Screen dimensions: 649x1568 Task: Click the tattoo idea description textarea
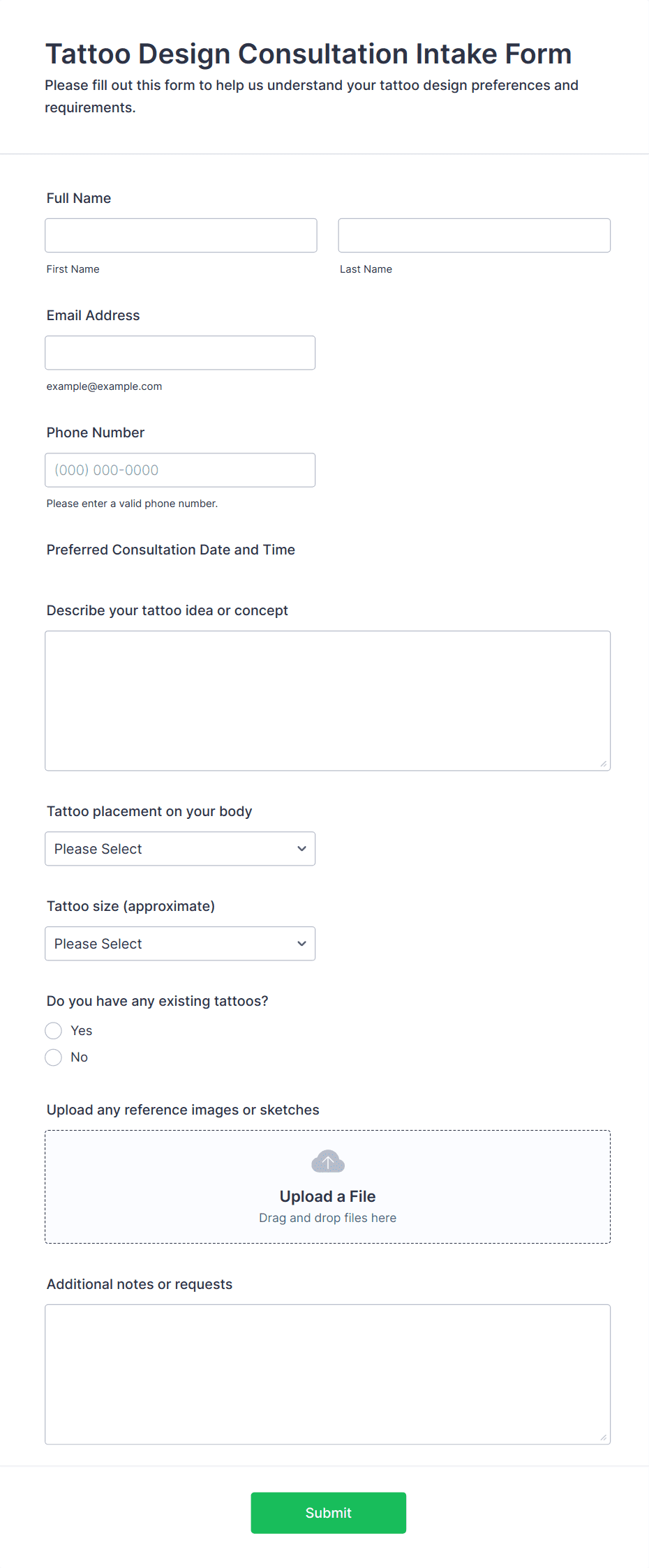[328, 701]
